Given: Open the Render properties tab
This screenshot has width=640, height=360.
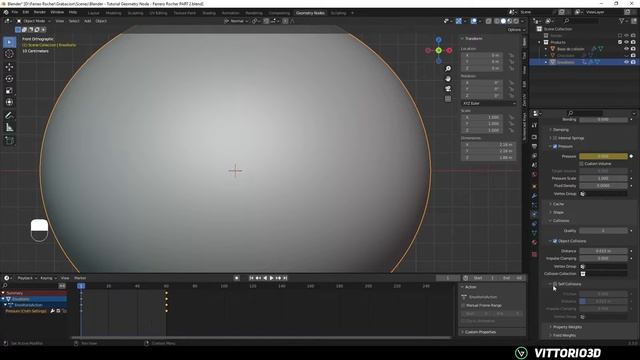Looking at the screenshot, I should coord(534,137).
